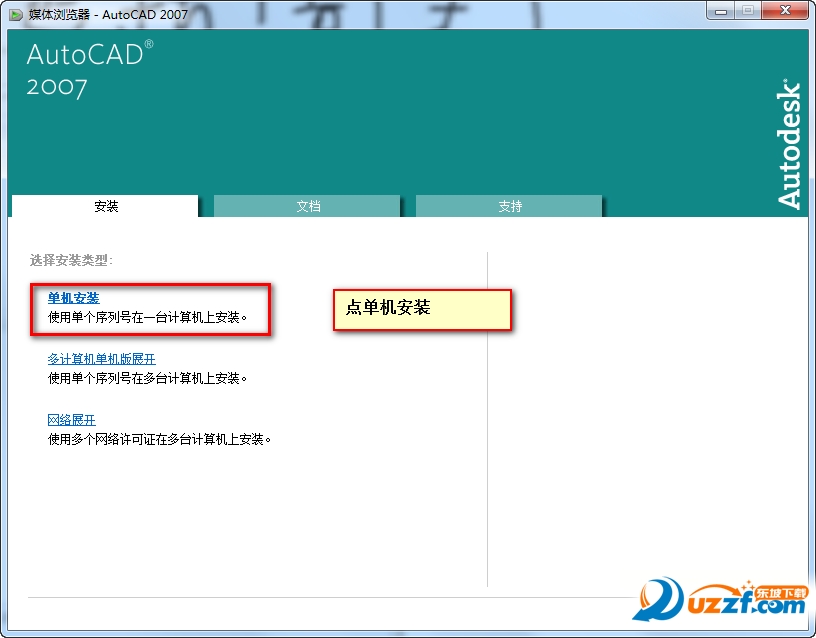Open the 多计算机单机版展开 link
Viewport: 816px width, 638px height.
(x=101, y=359)
